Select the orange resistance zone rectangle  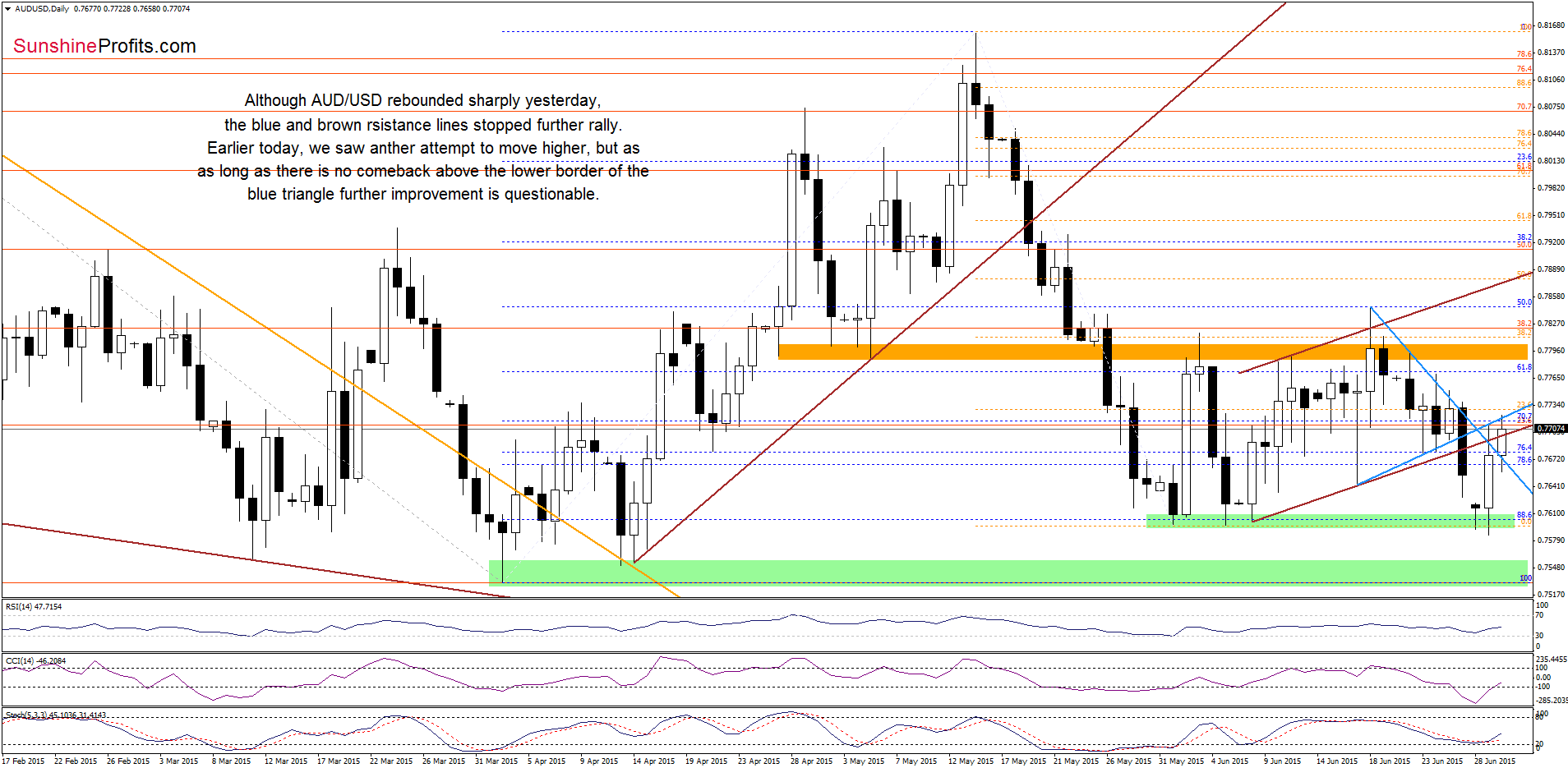coord(1153,352)
